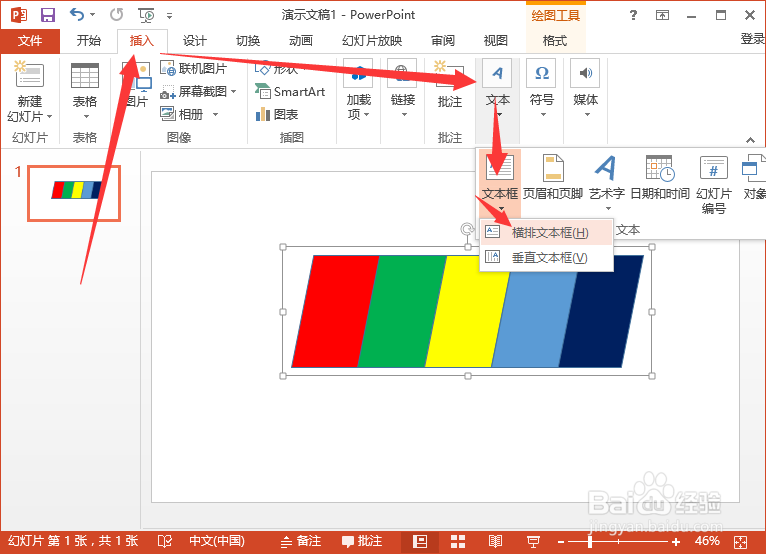Click the zoom slider handle
This screenshot has width=766, height=554.
point(590,541)
